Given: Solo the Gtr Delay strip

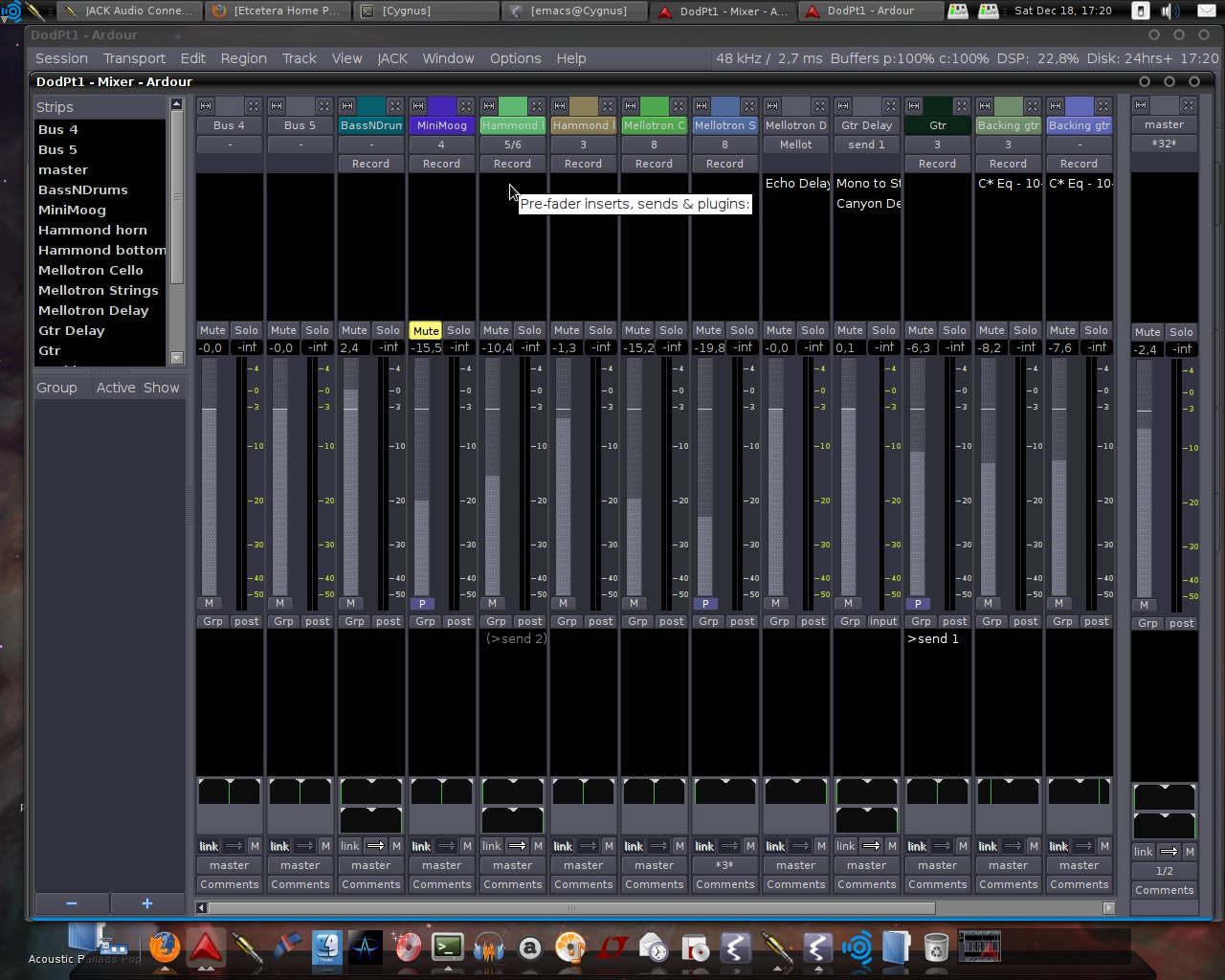Looking at the screenshot, I should click(883, 330).
